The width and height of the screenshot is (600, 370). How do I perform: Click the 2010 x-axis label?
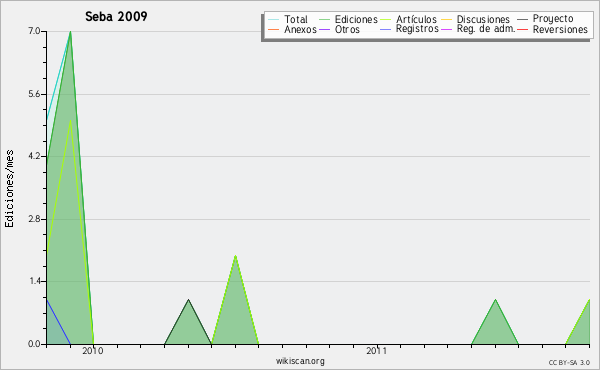tap(93, 351)
